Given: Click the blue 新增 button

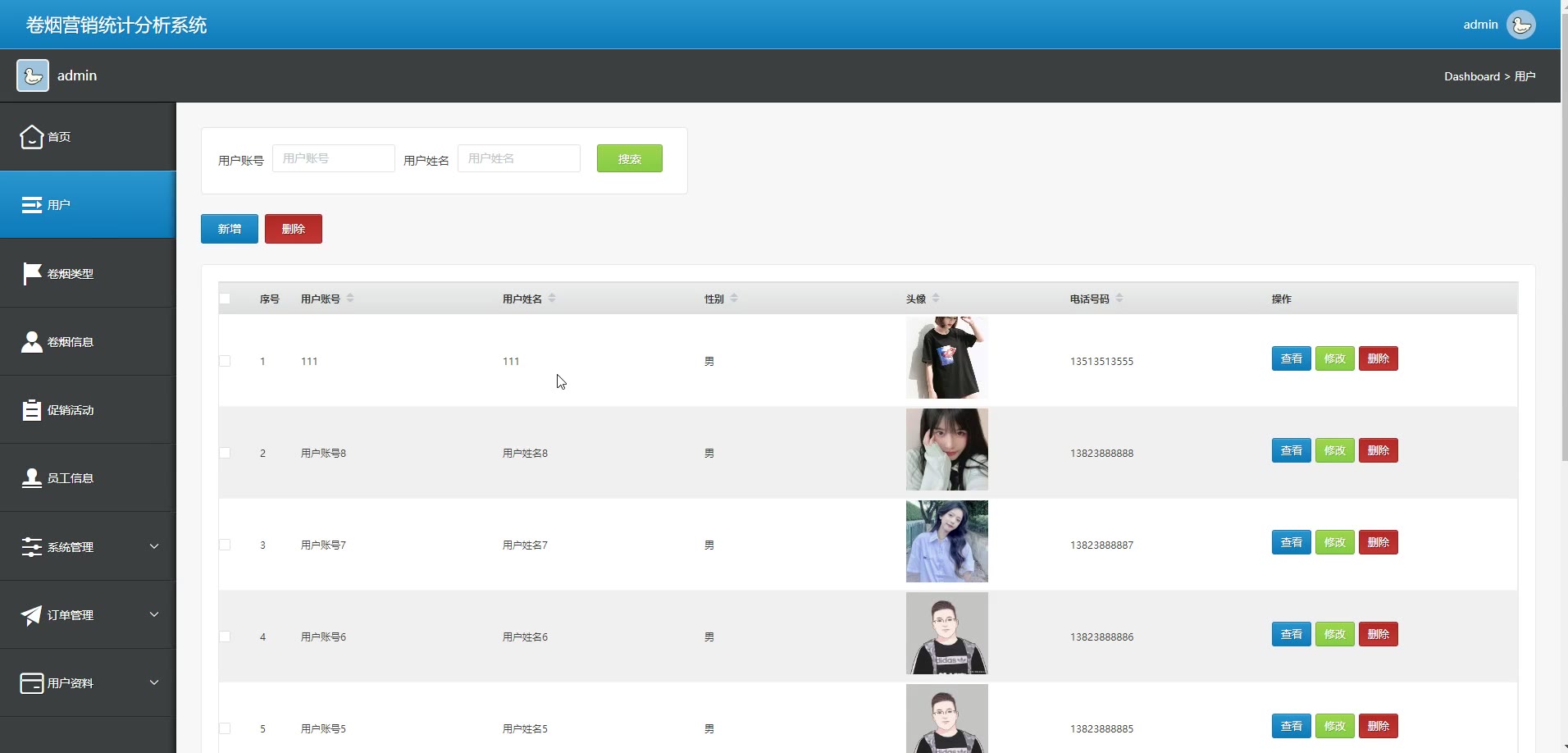Looking at the screenshot, I should click(x=230, y=229).
